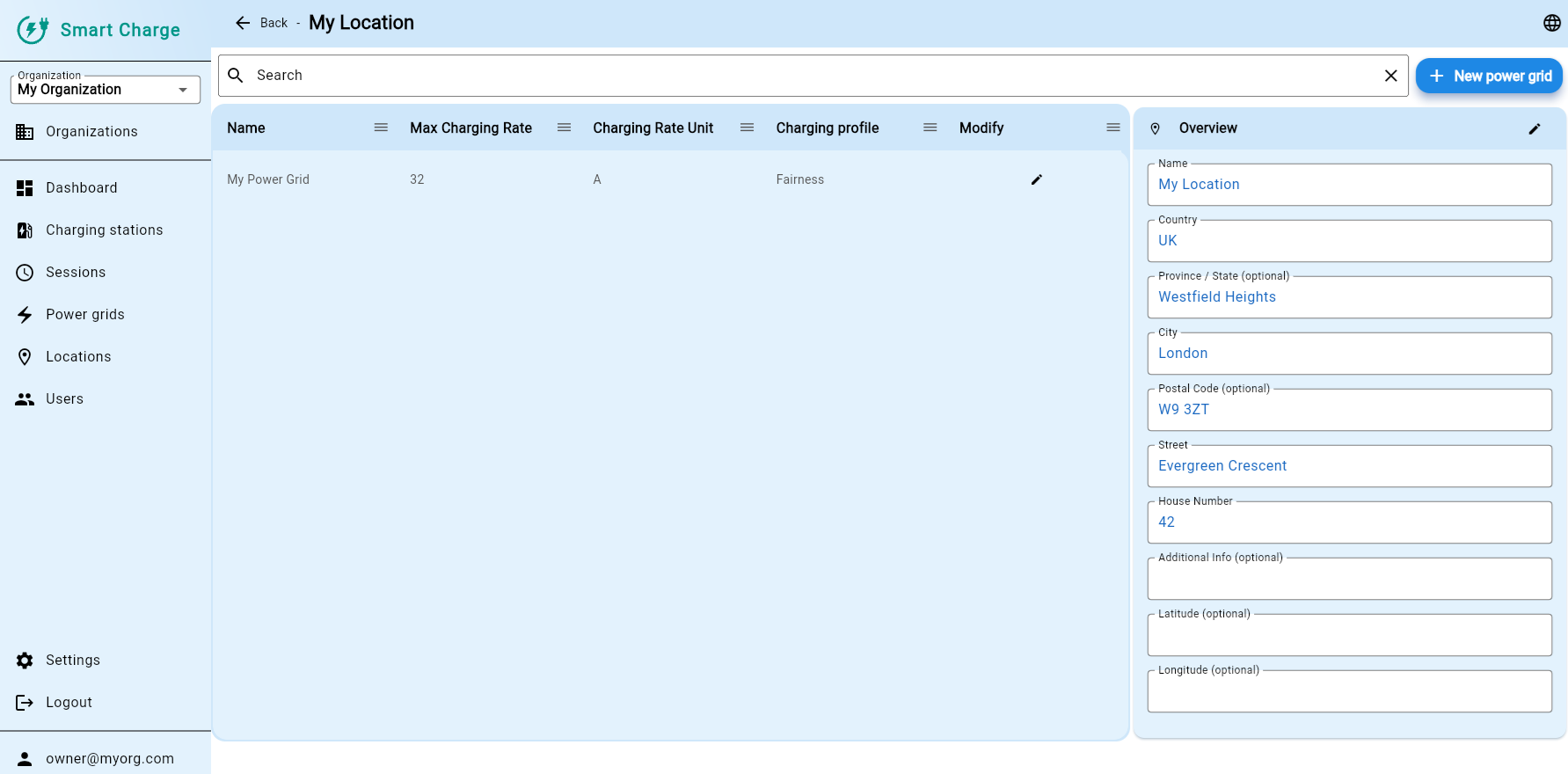
Task: Click the New power grid button
Action: pos(1488,77)
